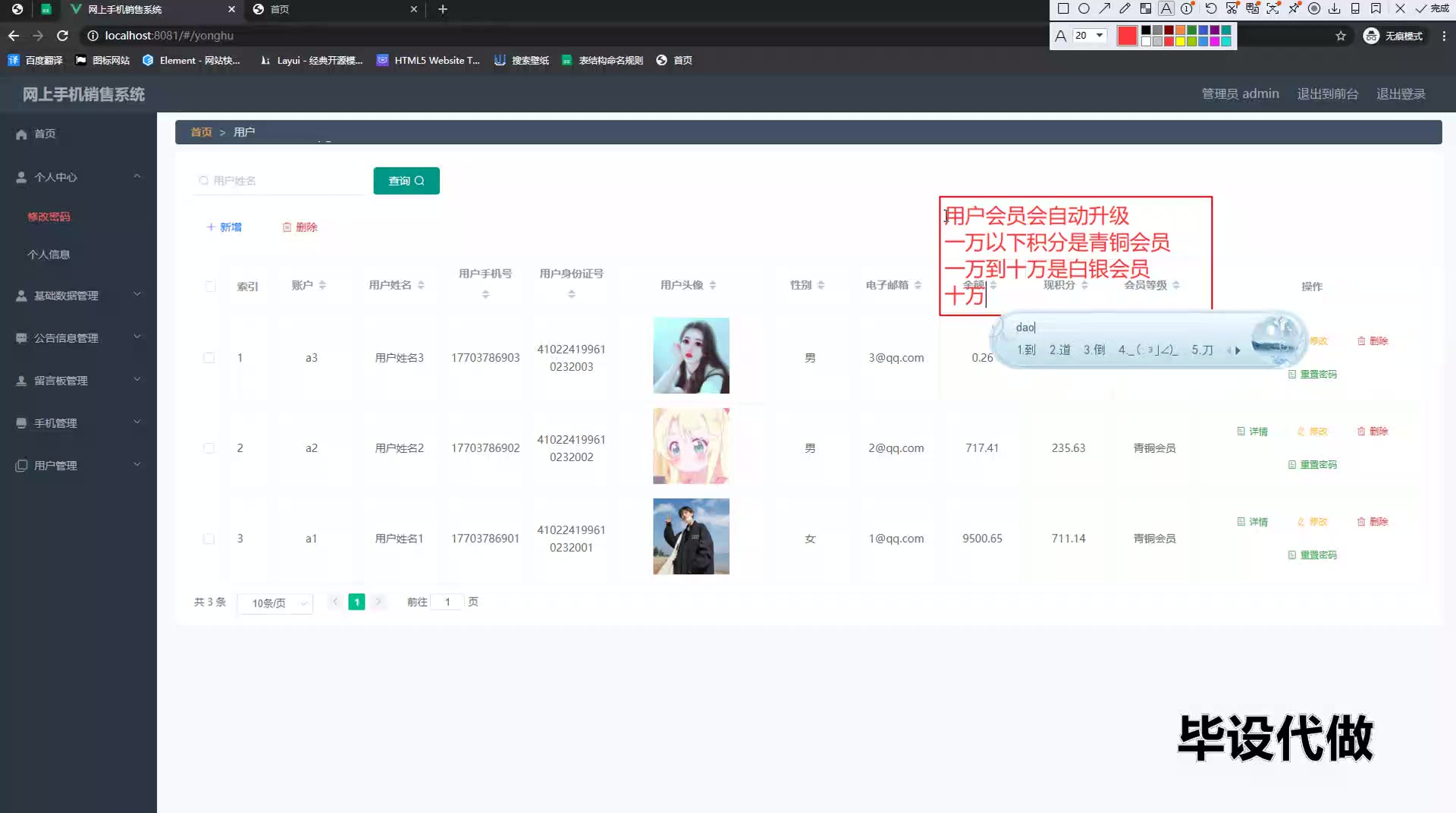
Task: Send the screenshot to the phone
Action: pyautogui.click(x=1355, y=9)
